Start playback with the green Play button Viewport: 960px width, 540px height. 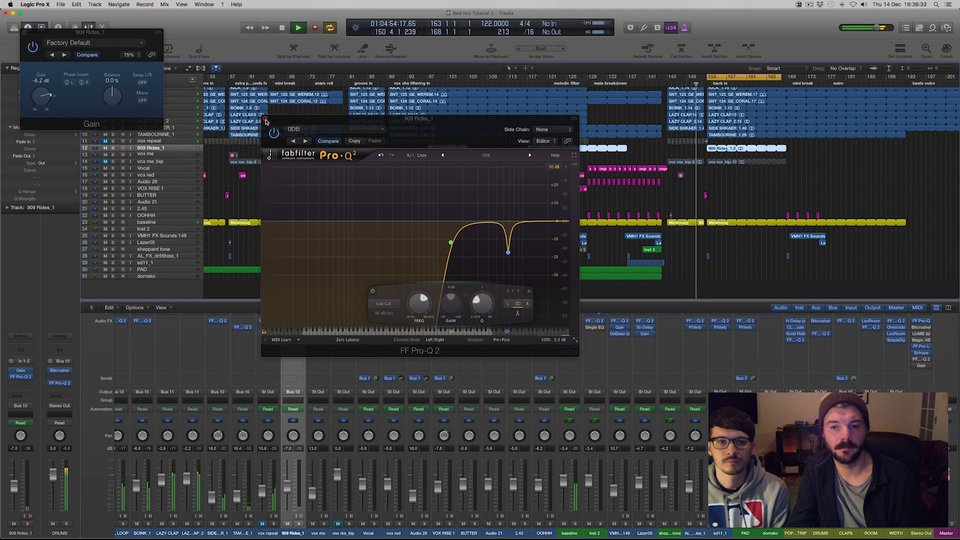point(298,28)
